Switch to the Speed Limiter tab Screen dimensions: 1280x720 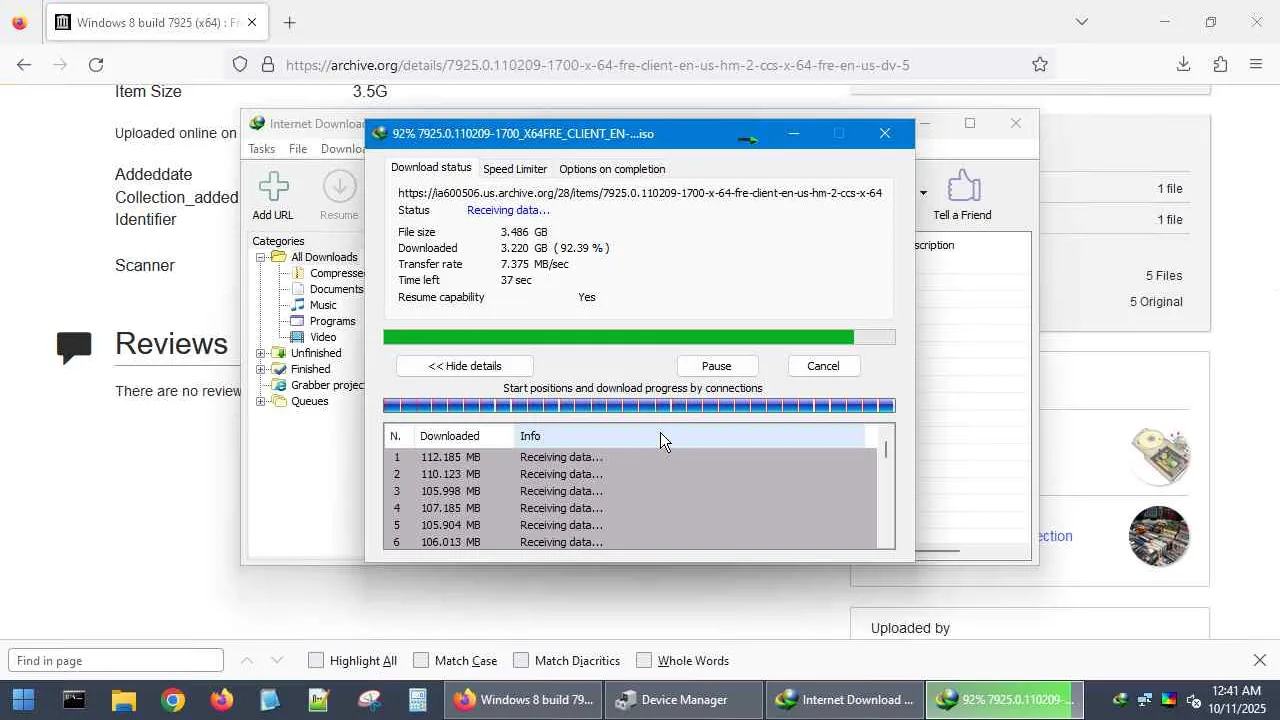click(515, 169)
